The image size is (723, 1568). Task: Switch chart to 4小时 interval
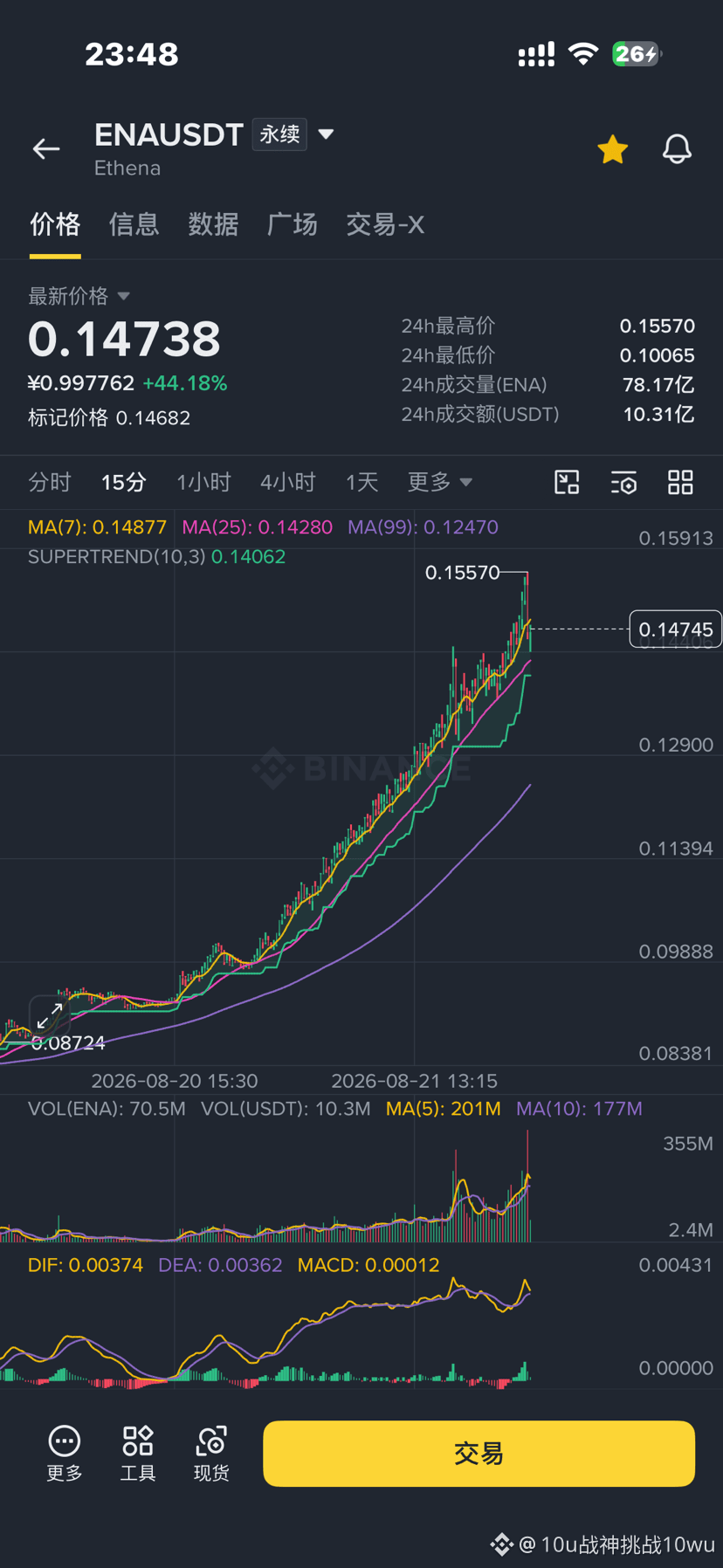click(287, 482)
